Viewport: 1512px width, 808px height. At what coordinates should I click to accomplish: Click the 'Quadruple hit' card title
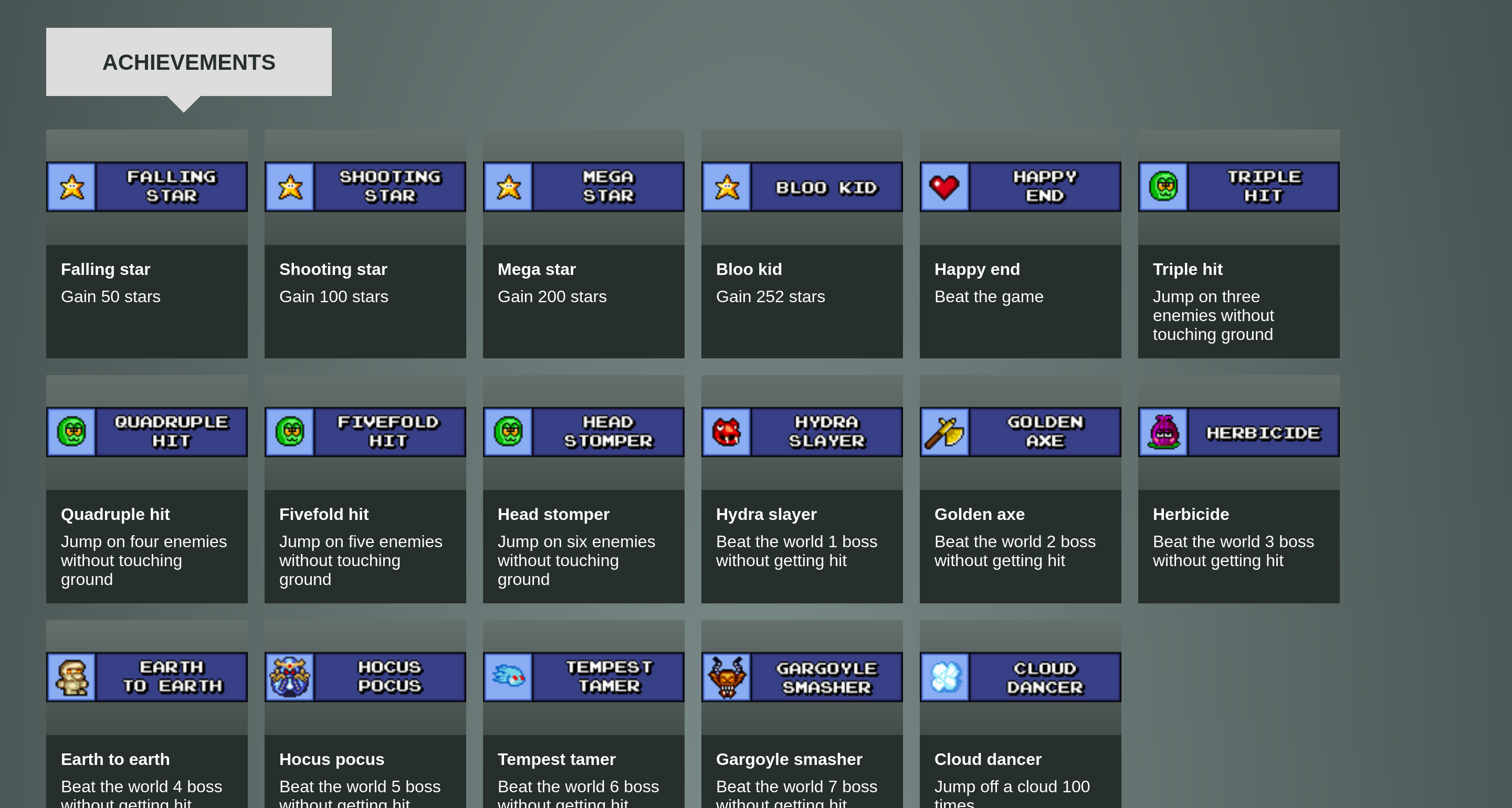(x=115, y=515)
